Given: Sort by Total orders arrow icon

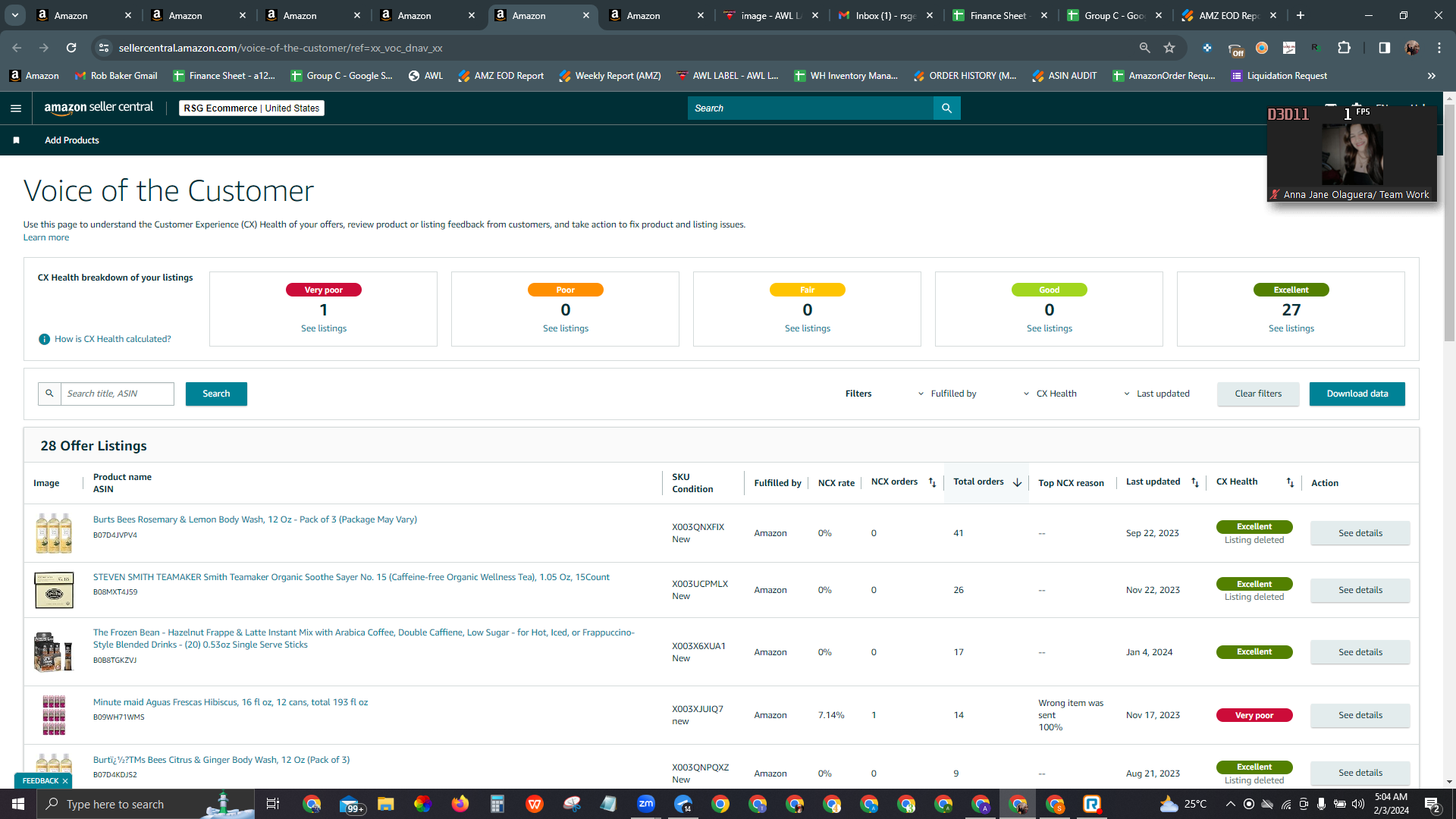Looking at the screenshot, I should pos(1017,482).
